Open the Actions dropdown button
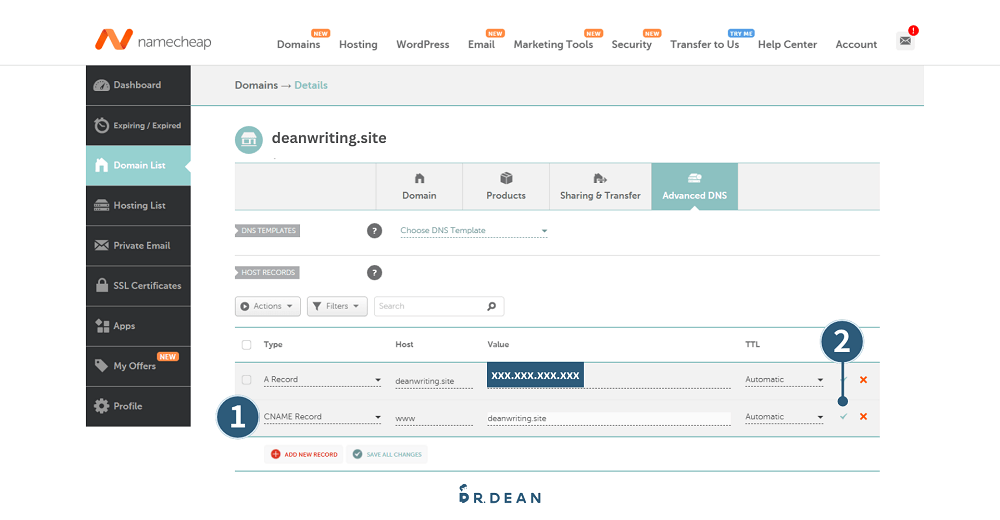 [268, 306]
